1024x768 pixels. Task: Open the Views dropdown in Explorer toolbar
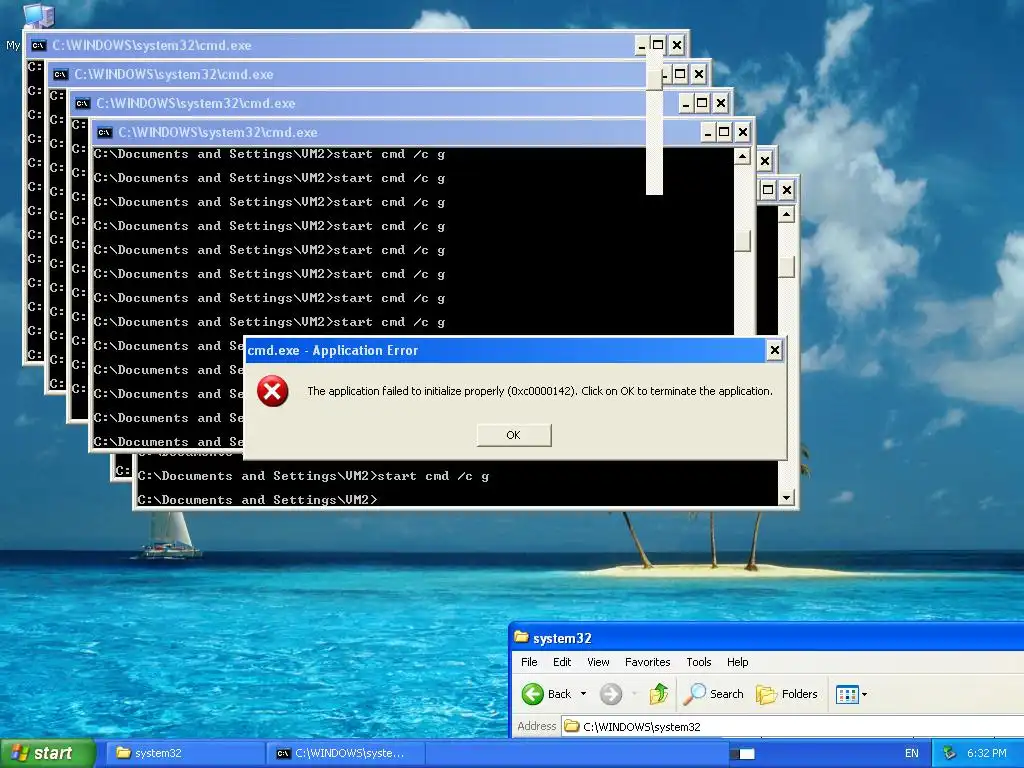click(852, 694)
